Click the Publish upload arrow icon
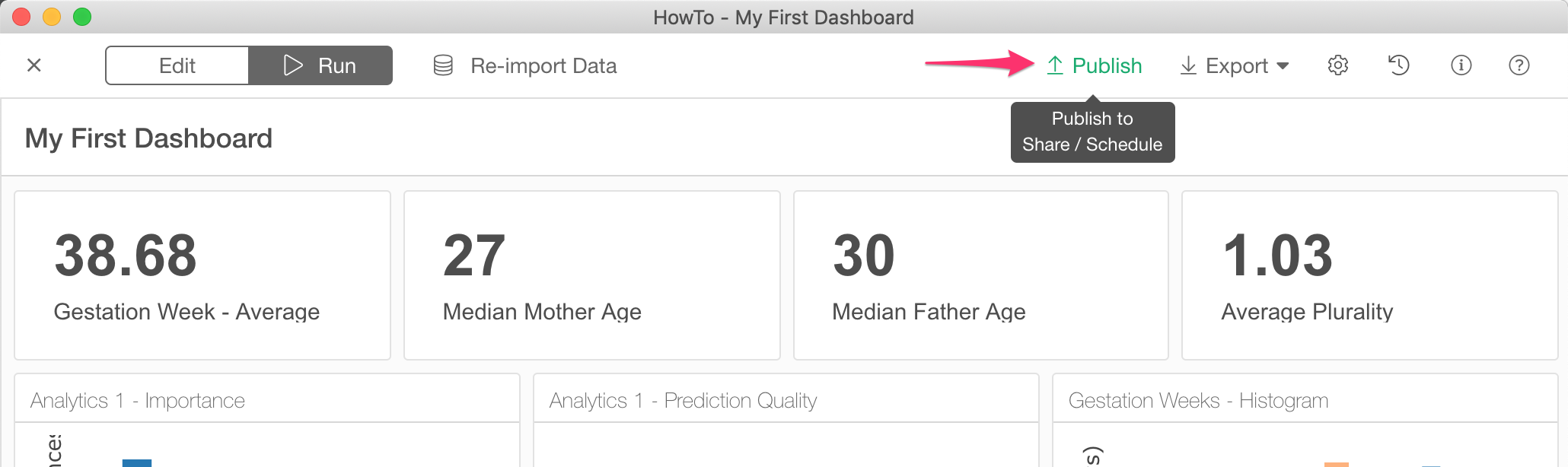Image resolution: width=1568 pixels, height=467 pixels. 1055,65
